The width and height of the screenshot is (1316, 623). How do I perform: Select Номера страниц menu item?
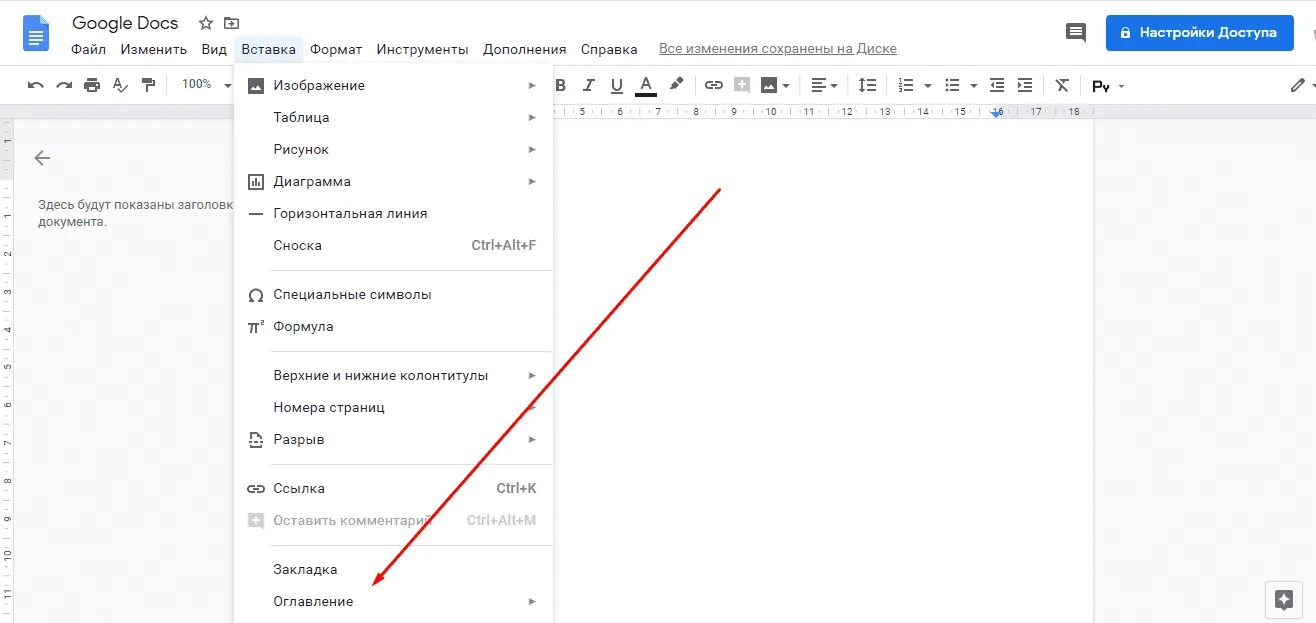point(393,407)
